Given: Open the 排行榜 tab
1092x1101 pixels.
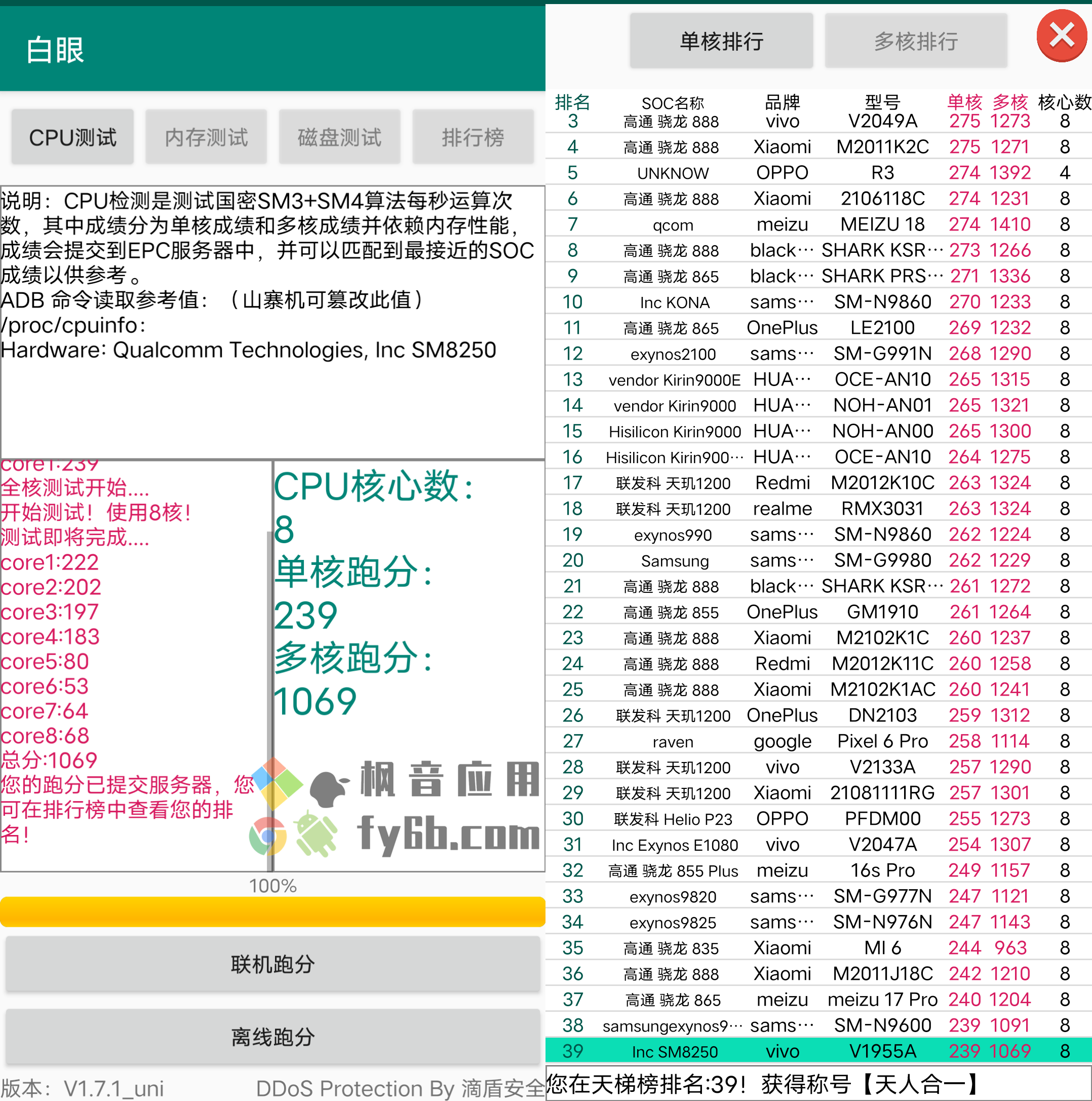Looking at the screenshot, I should point(473,137).
